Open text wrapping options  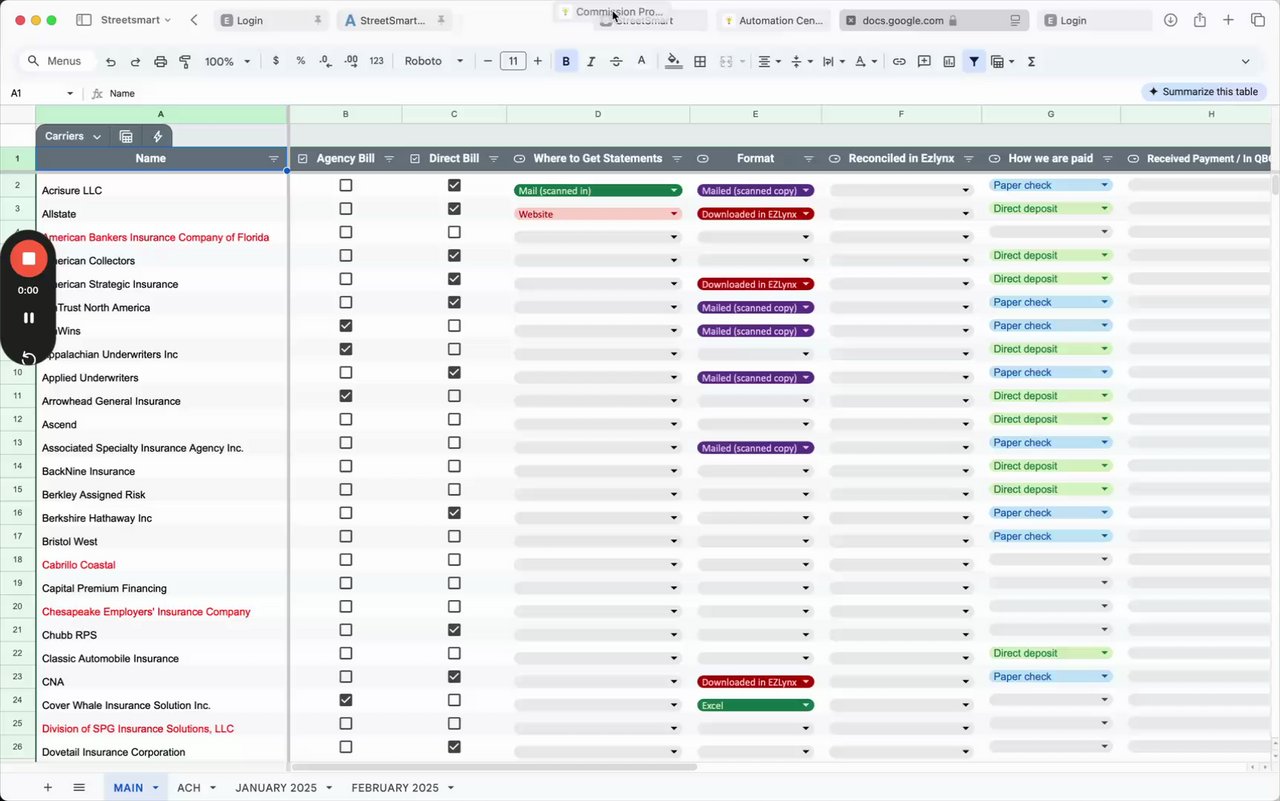(x=832, y=62)
